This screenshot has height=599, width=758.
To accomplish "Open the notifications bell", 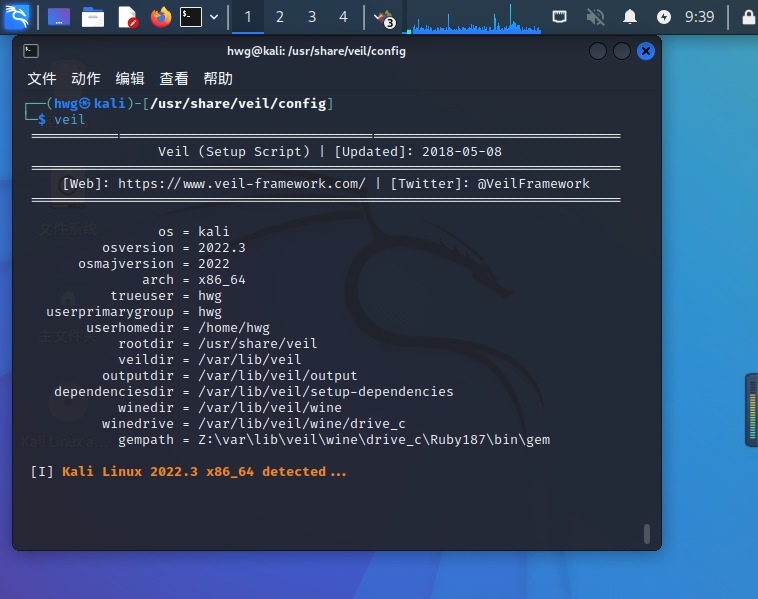I will tap(629, 17).
